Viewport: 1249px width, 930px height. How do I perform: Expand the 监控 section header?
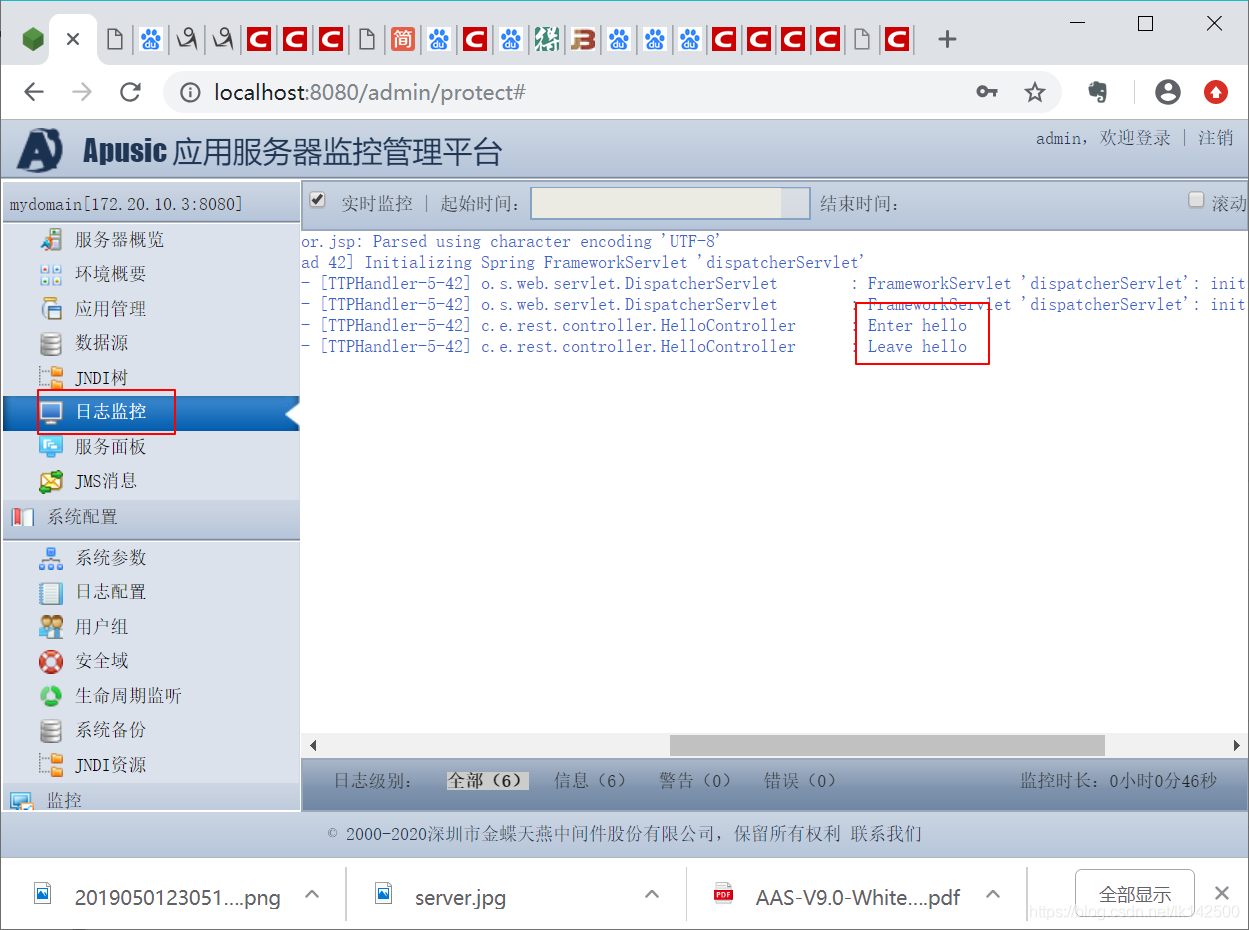pos(151,799)
